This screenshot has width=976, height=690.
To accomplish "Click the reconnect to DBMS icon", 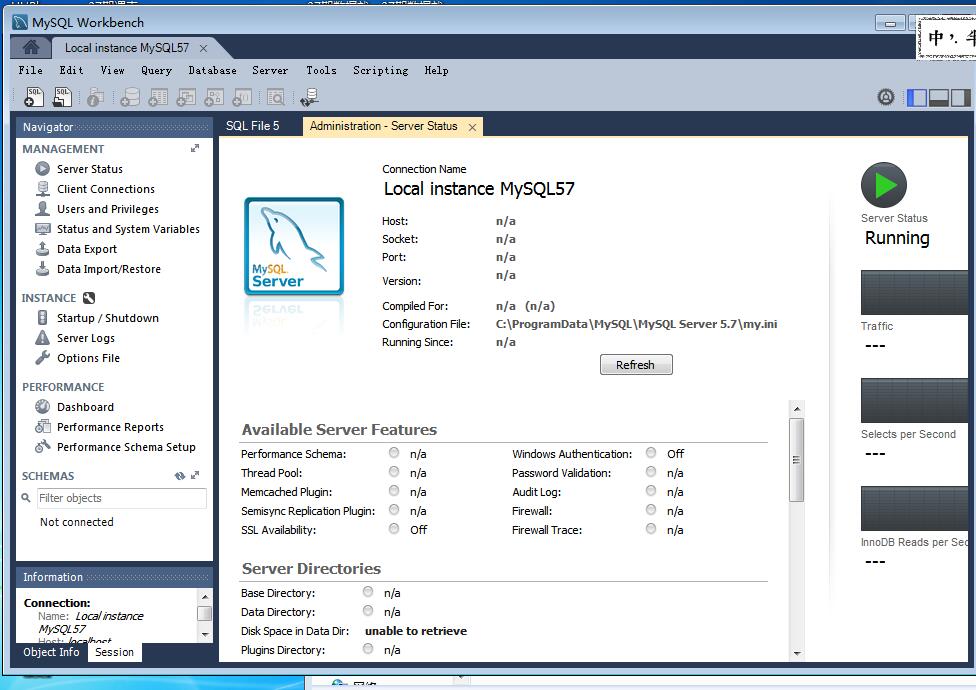I will pyautogui.click(x=309, y=97).
